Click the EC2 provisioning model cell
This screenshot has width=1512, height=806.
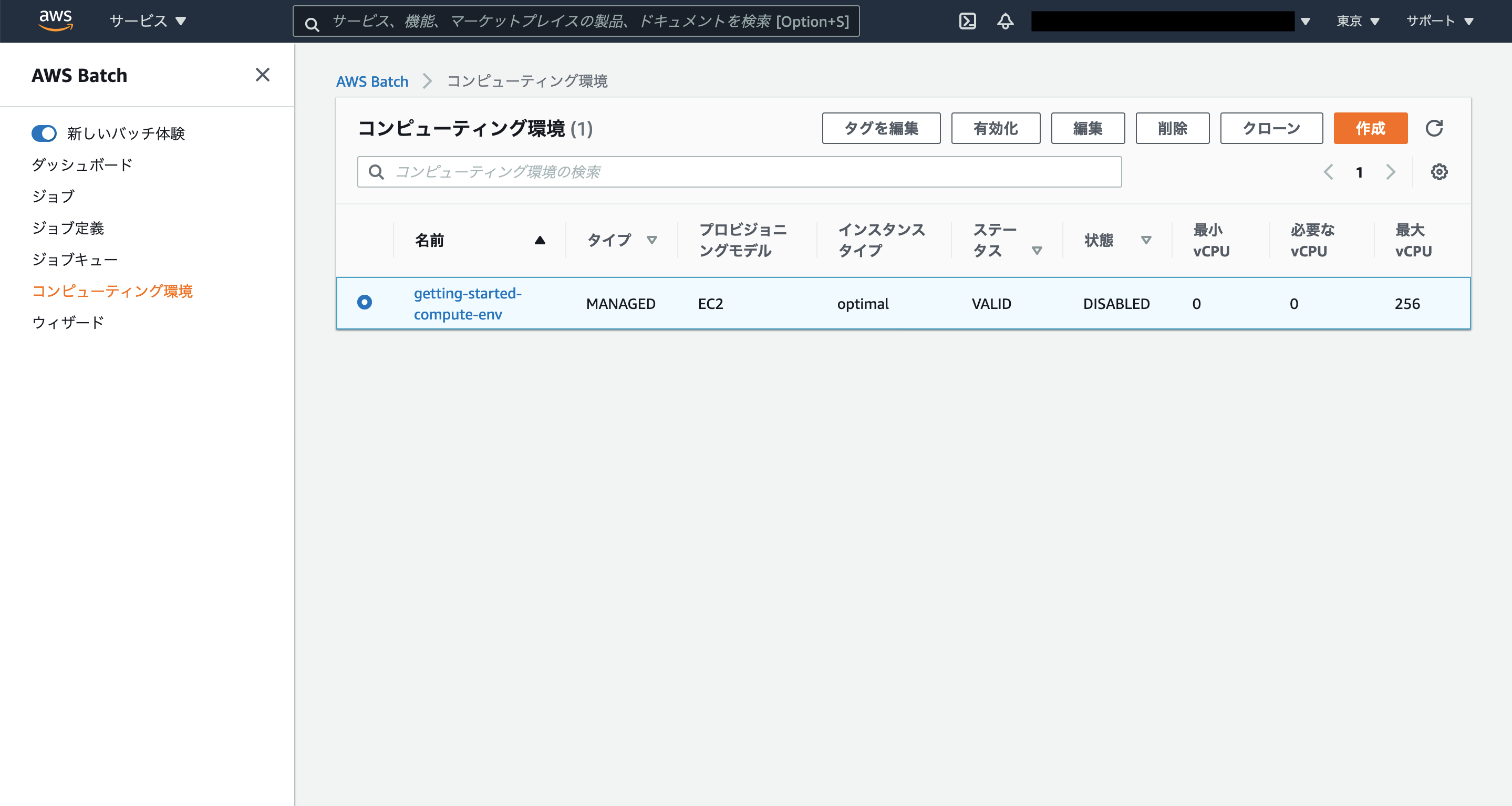710,304
